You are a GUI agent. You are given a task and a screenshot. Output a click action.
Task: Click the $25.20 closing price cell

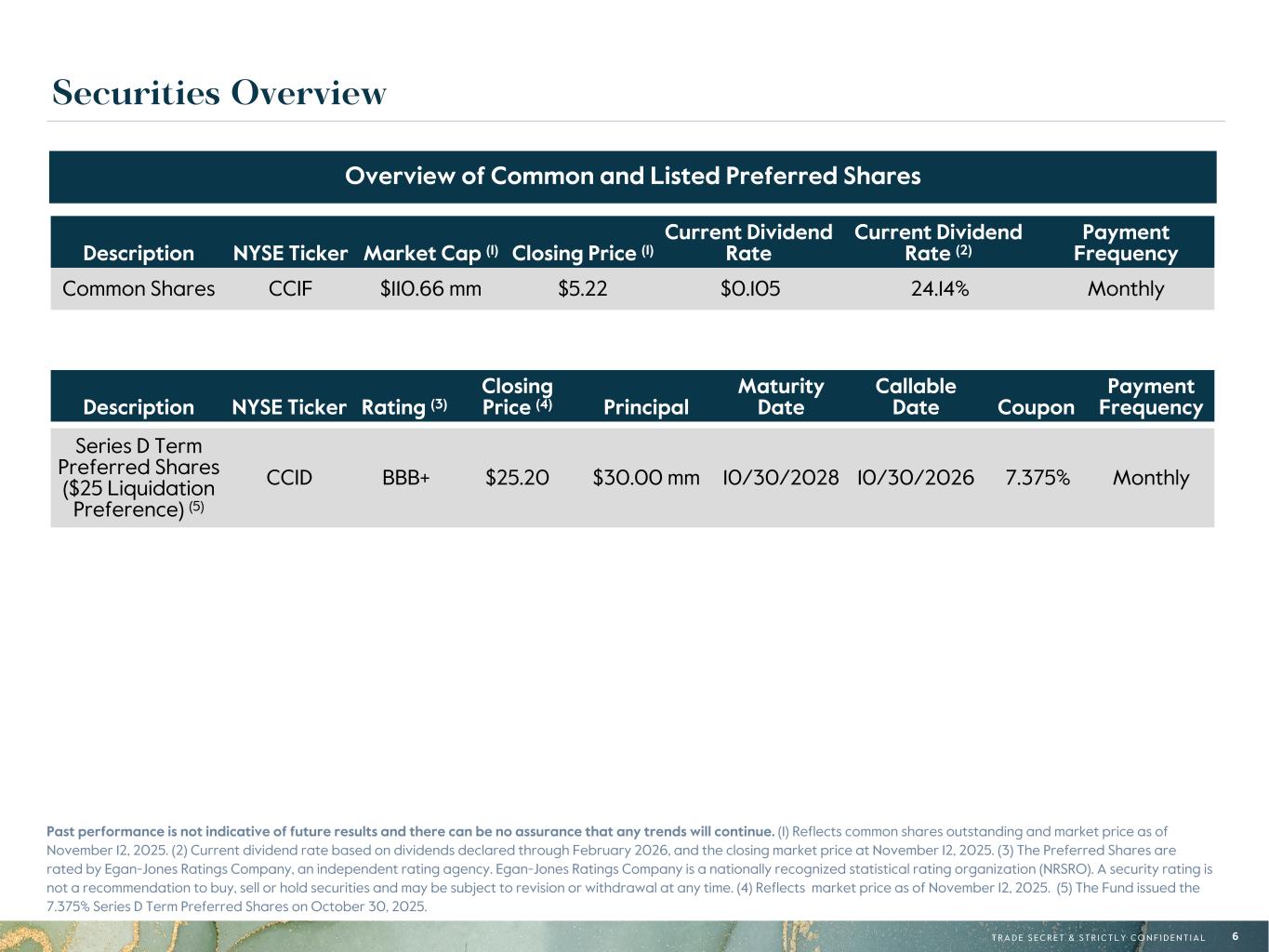(x=517, y=478)
